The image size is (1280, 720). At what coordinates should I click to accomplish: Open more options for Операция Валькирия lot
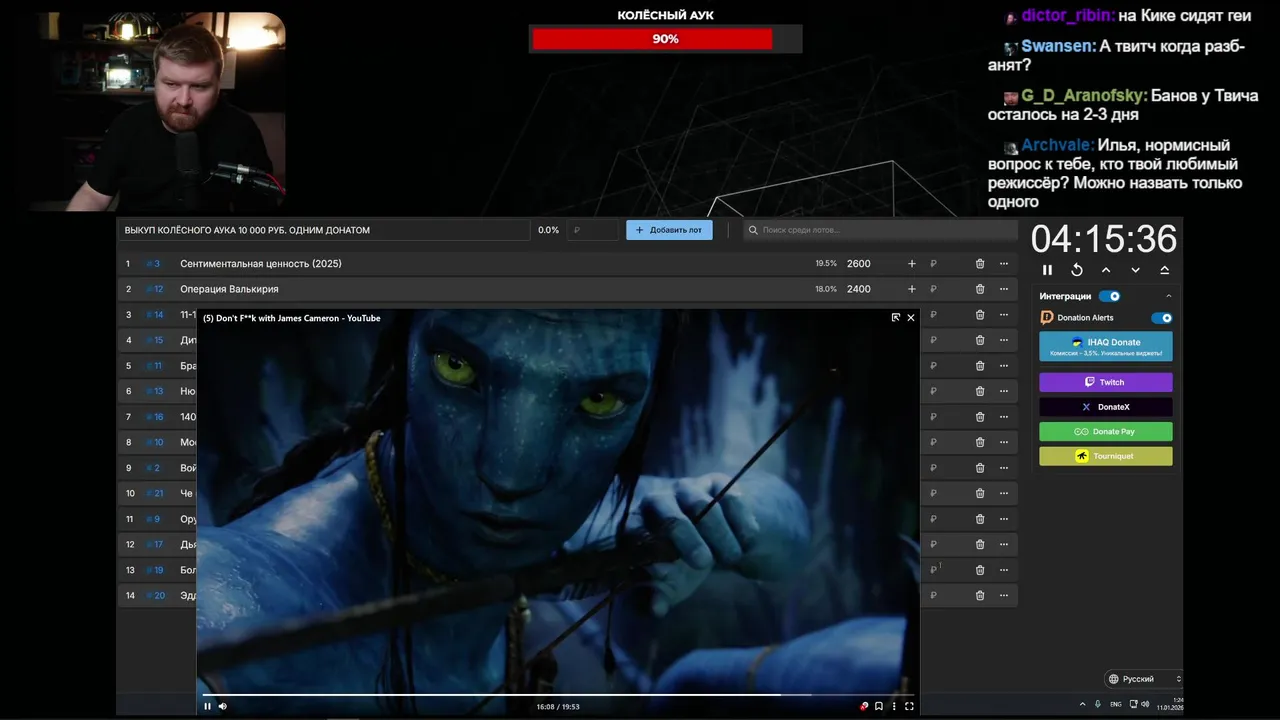(1004, 289)
